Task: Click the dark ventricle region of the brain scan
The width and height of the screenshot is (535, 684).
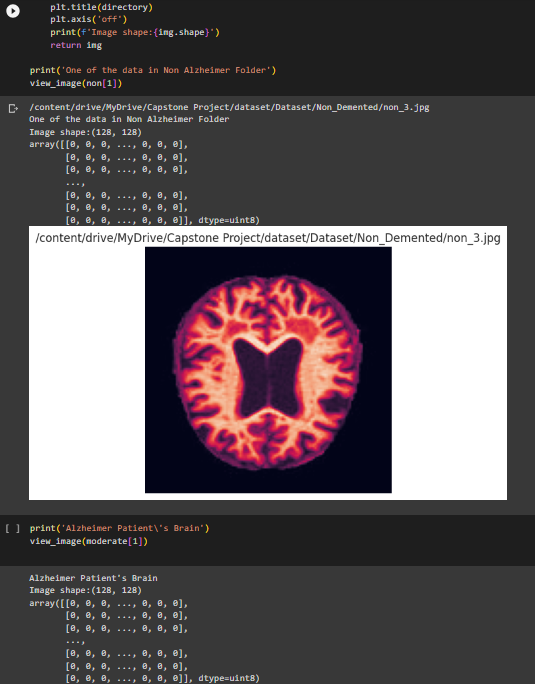Action: coord(268,377)
